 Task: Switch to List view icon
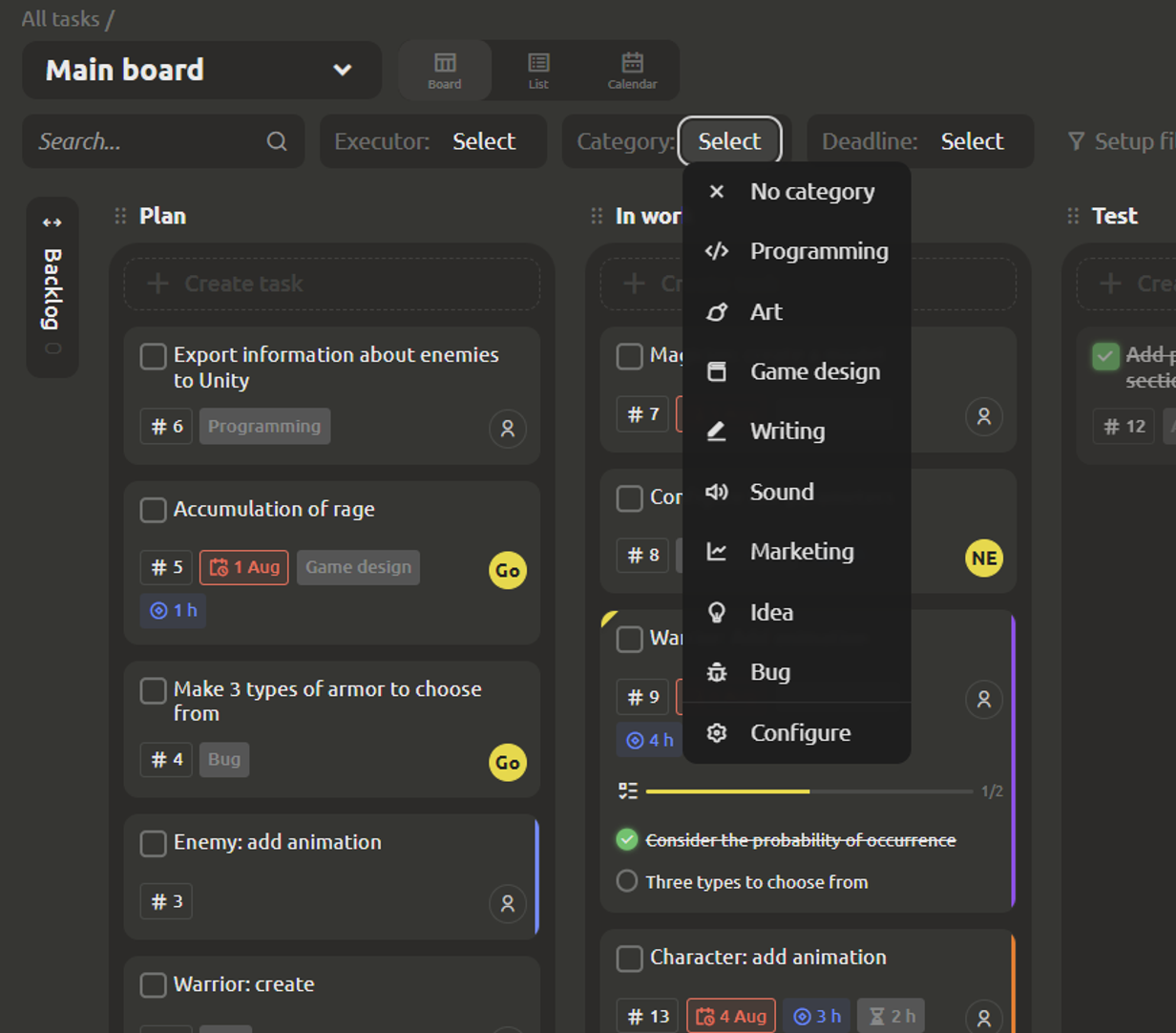click(x=538, y=70)
